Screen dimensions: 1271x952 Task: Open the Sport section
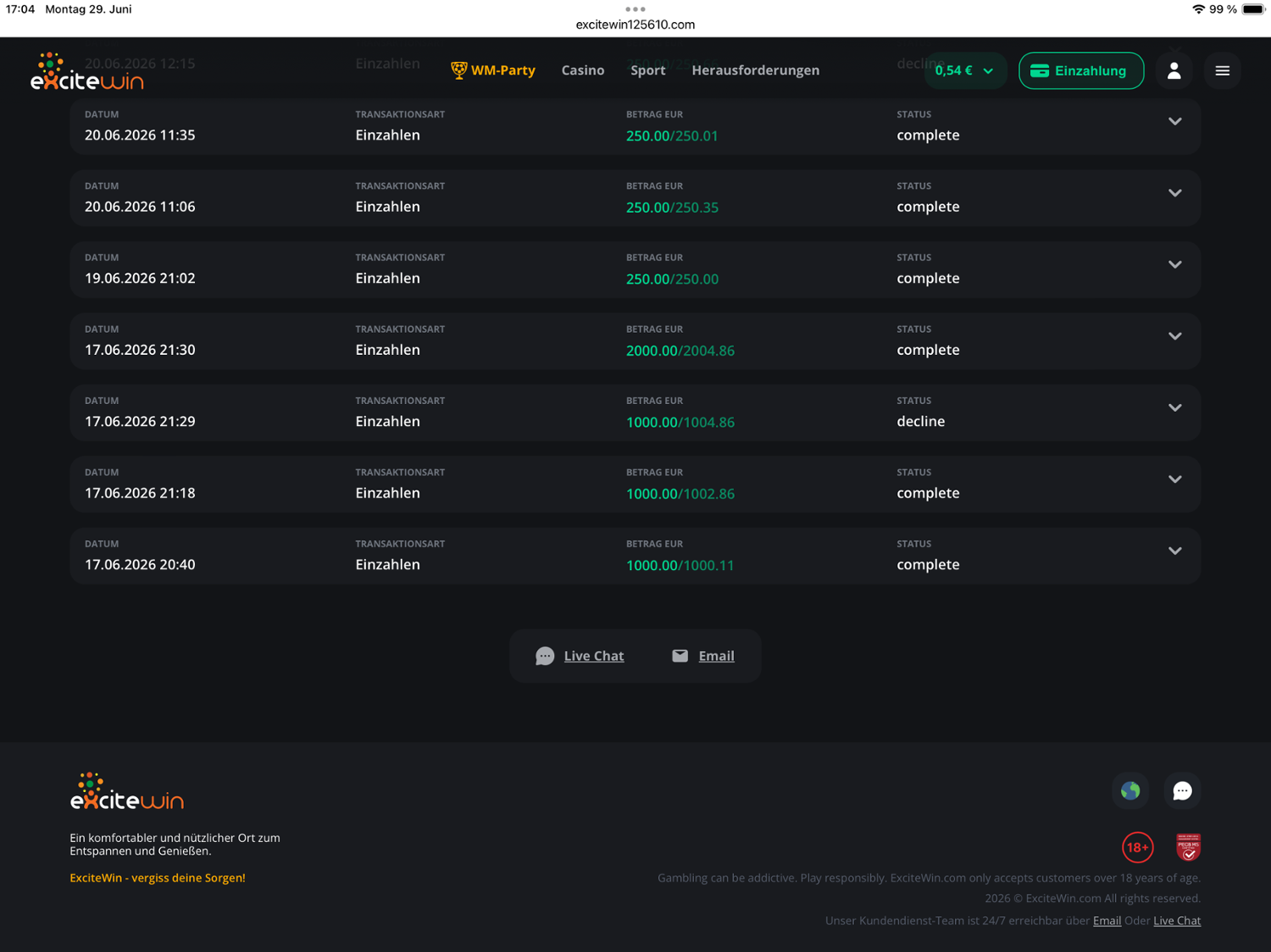[x=648, y=70]
